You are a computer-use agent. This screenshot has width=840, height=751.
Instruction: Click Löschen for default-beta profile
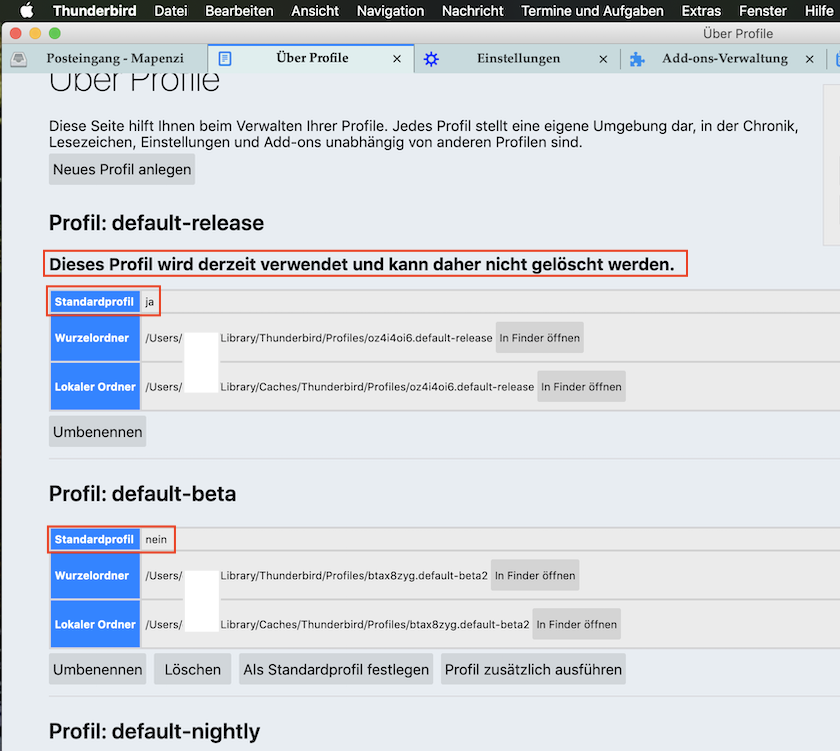(192, 669)
